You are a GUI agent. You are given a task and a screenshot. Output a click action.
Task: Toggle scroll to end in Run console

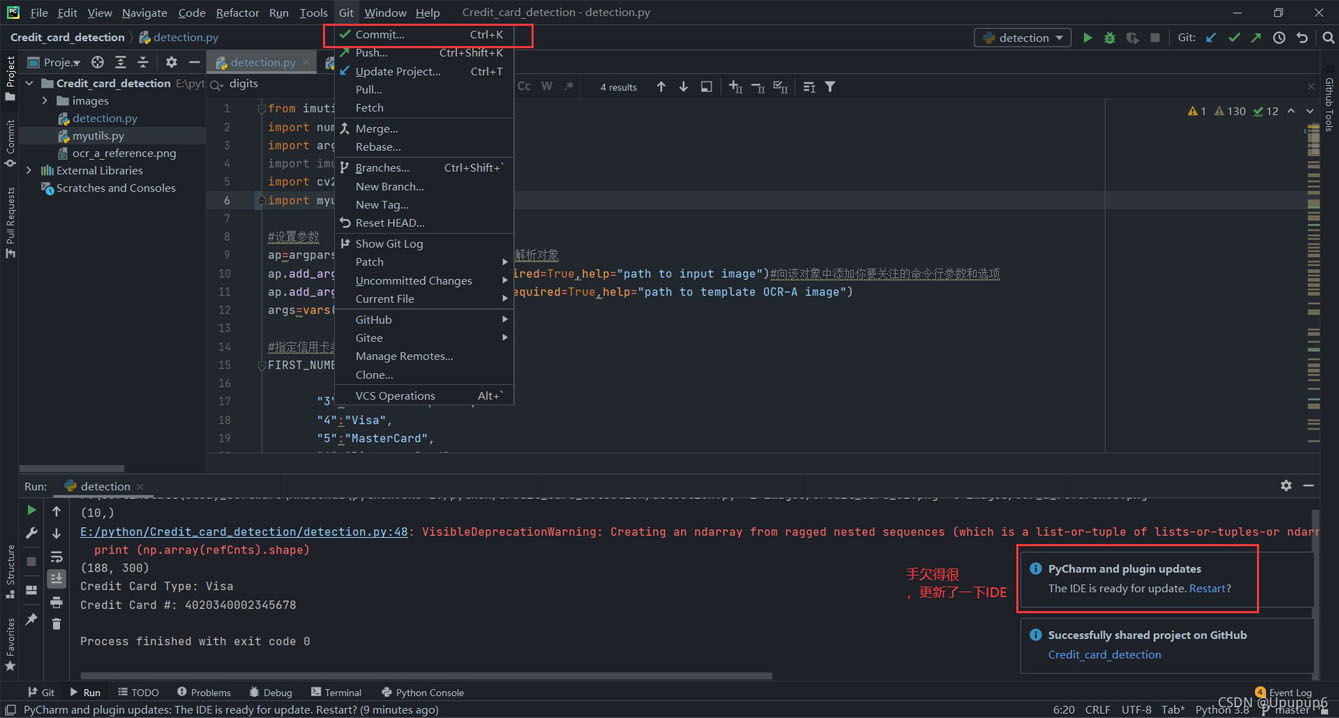coord(56,579)
